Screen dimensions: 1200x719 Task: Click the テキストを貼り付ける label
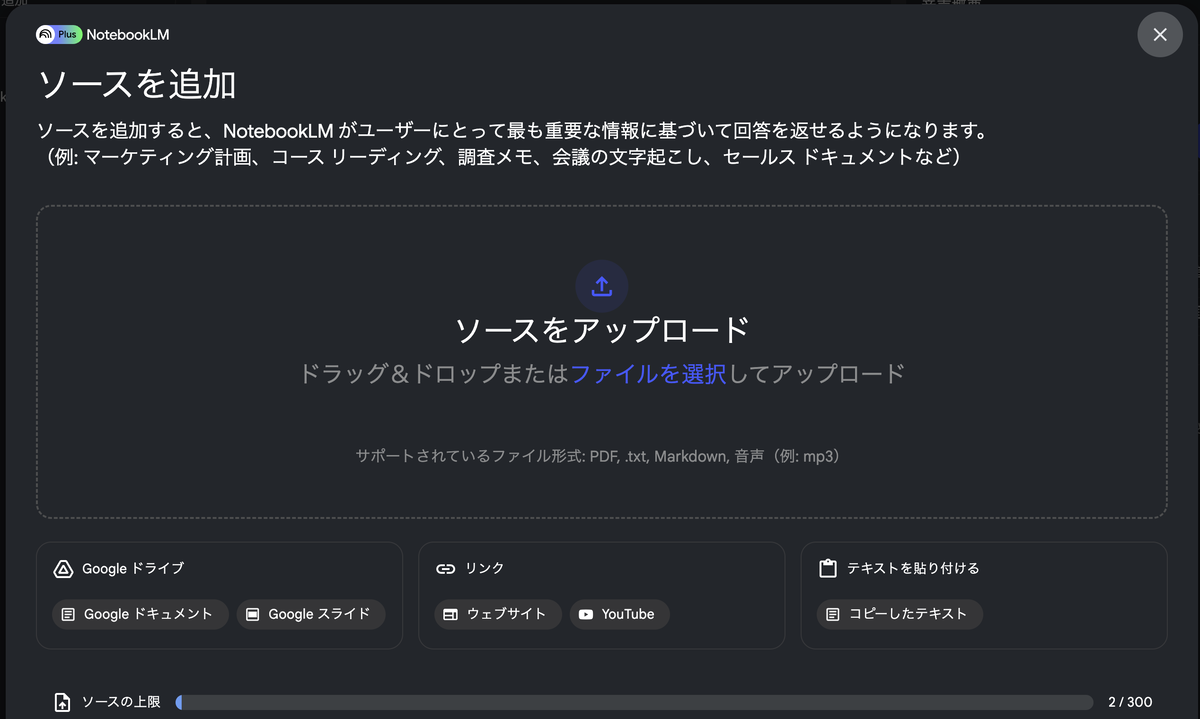click(913, 569)
